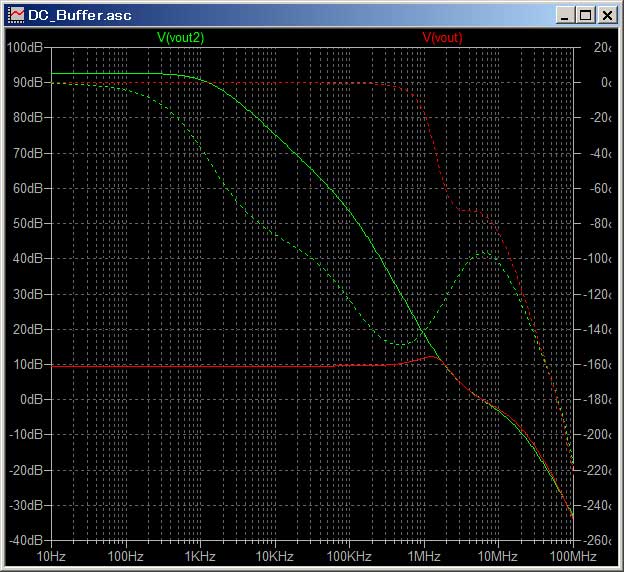Click the 100MHz frequency axis label

click(x=573, y=556)
